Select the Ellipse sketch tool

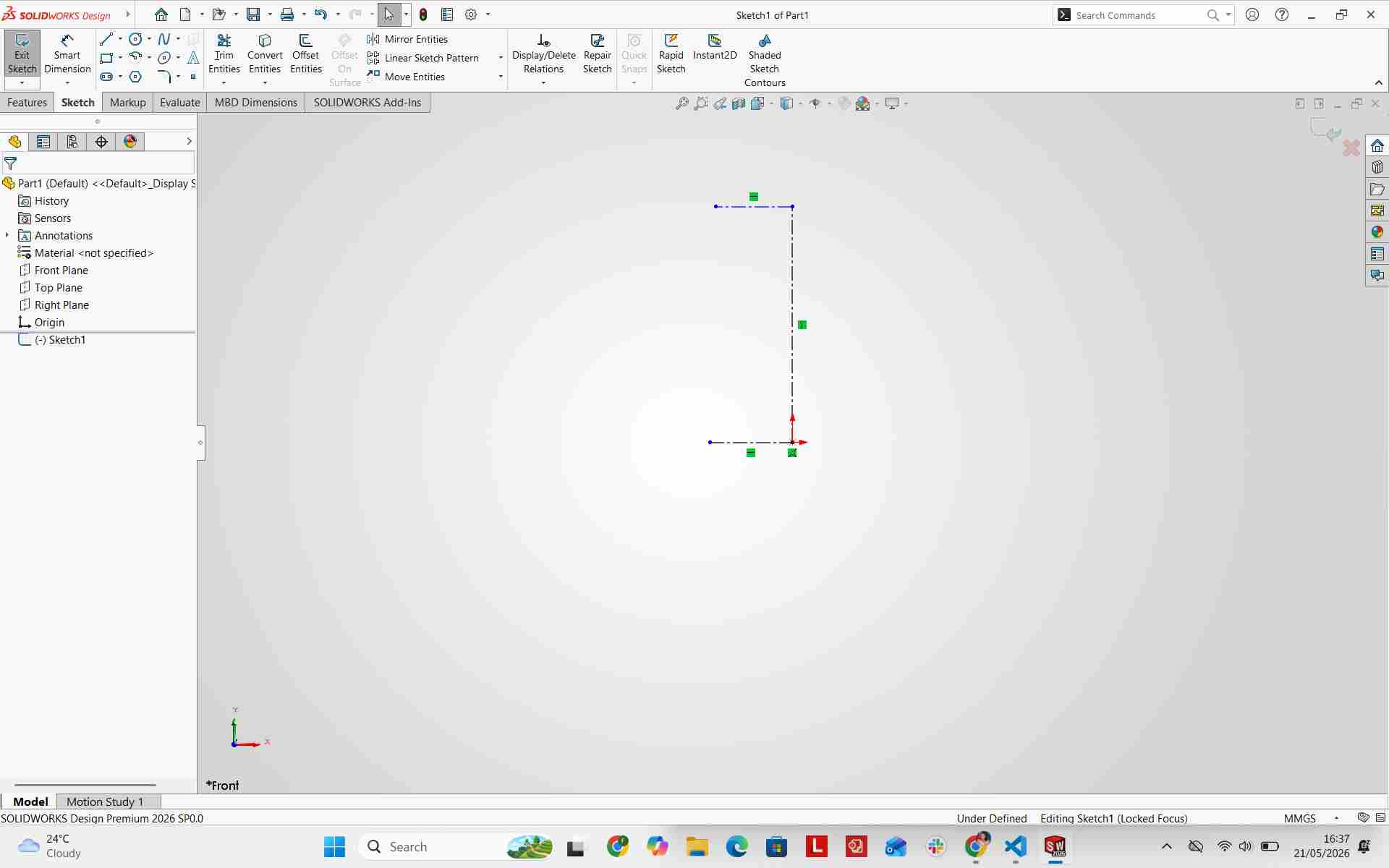click(164, 58)
